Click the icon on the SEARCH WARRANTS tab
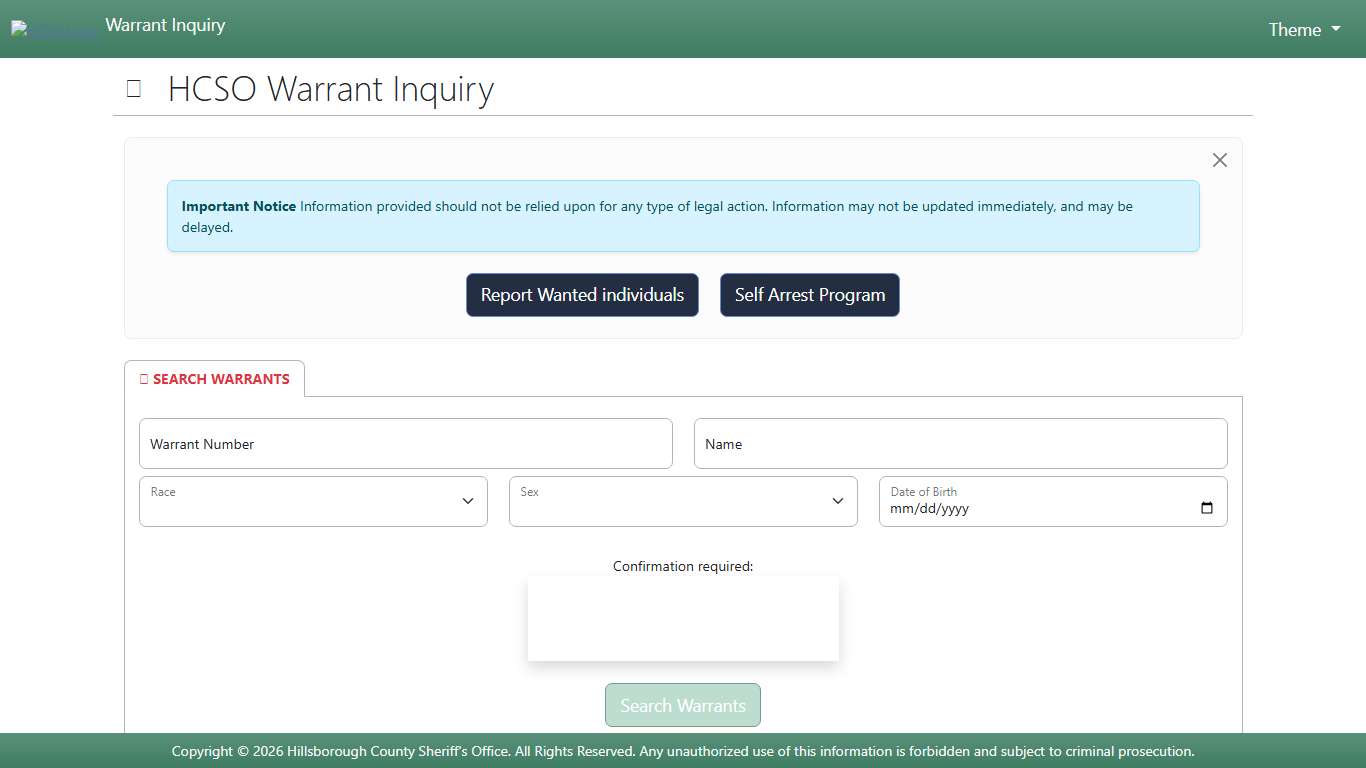The width and height of the screenshot is (1366, 768). [143, 378]
